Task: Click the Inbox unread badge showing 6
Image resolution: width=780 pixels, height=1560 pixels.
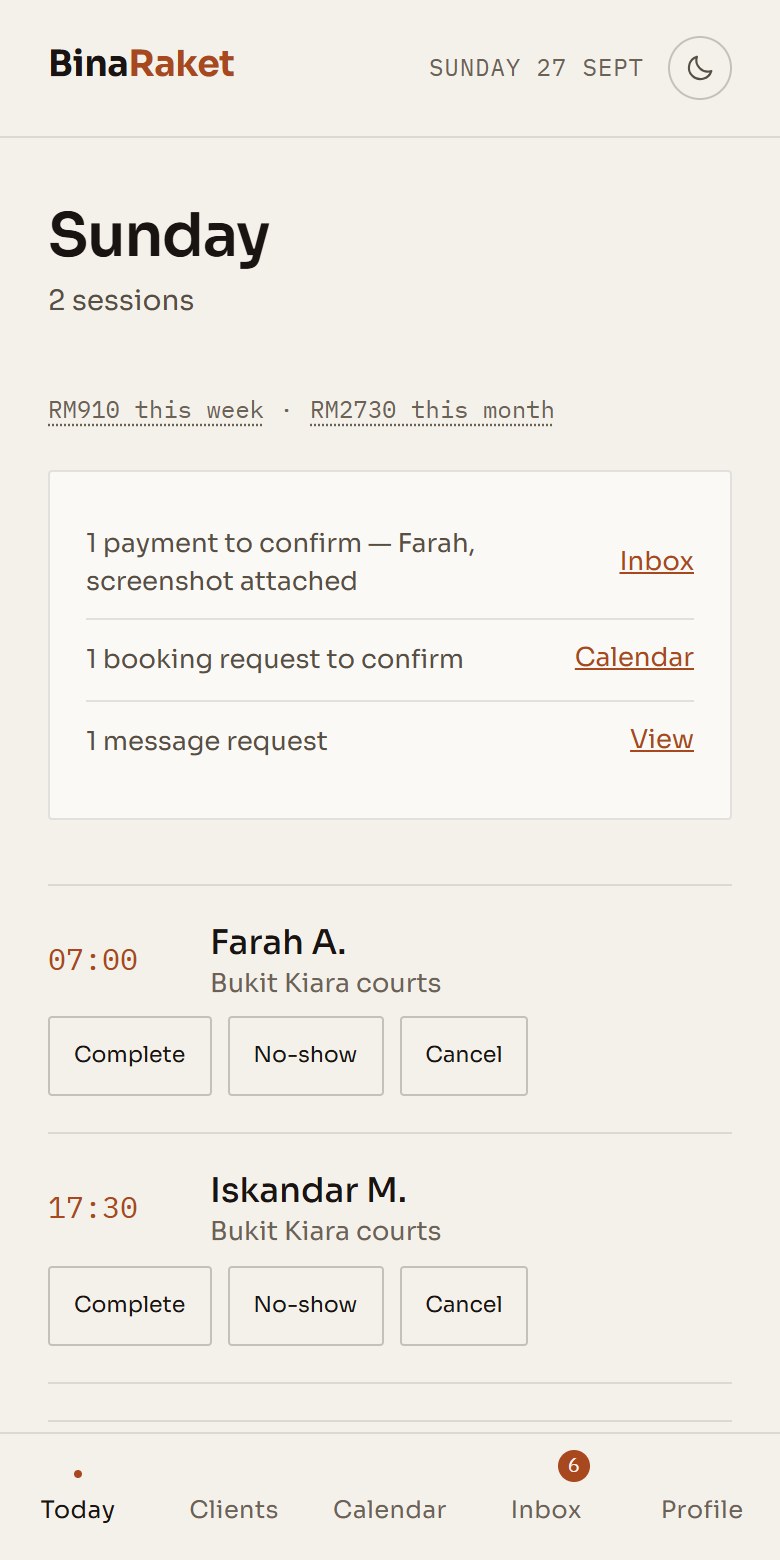Action: (574, 1466)
